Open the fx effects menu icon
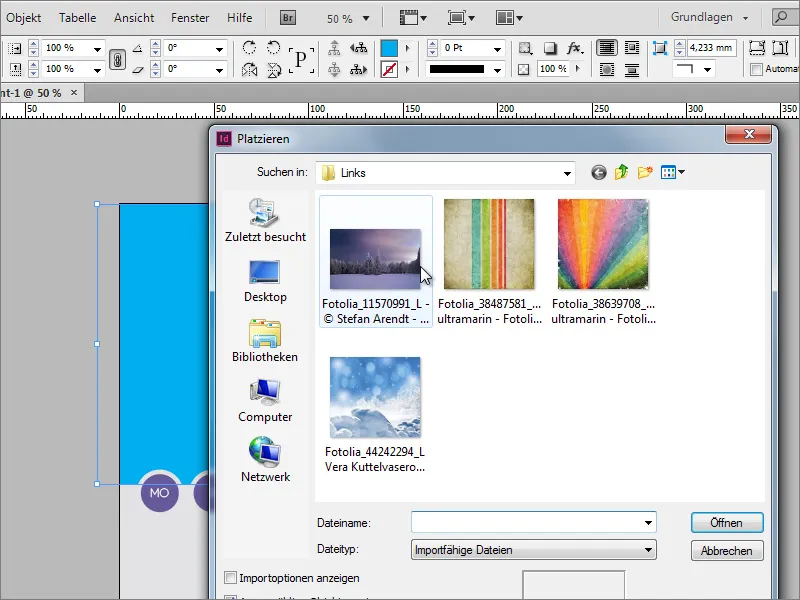 tap(574, 48)
